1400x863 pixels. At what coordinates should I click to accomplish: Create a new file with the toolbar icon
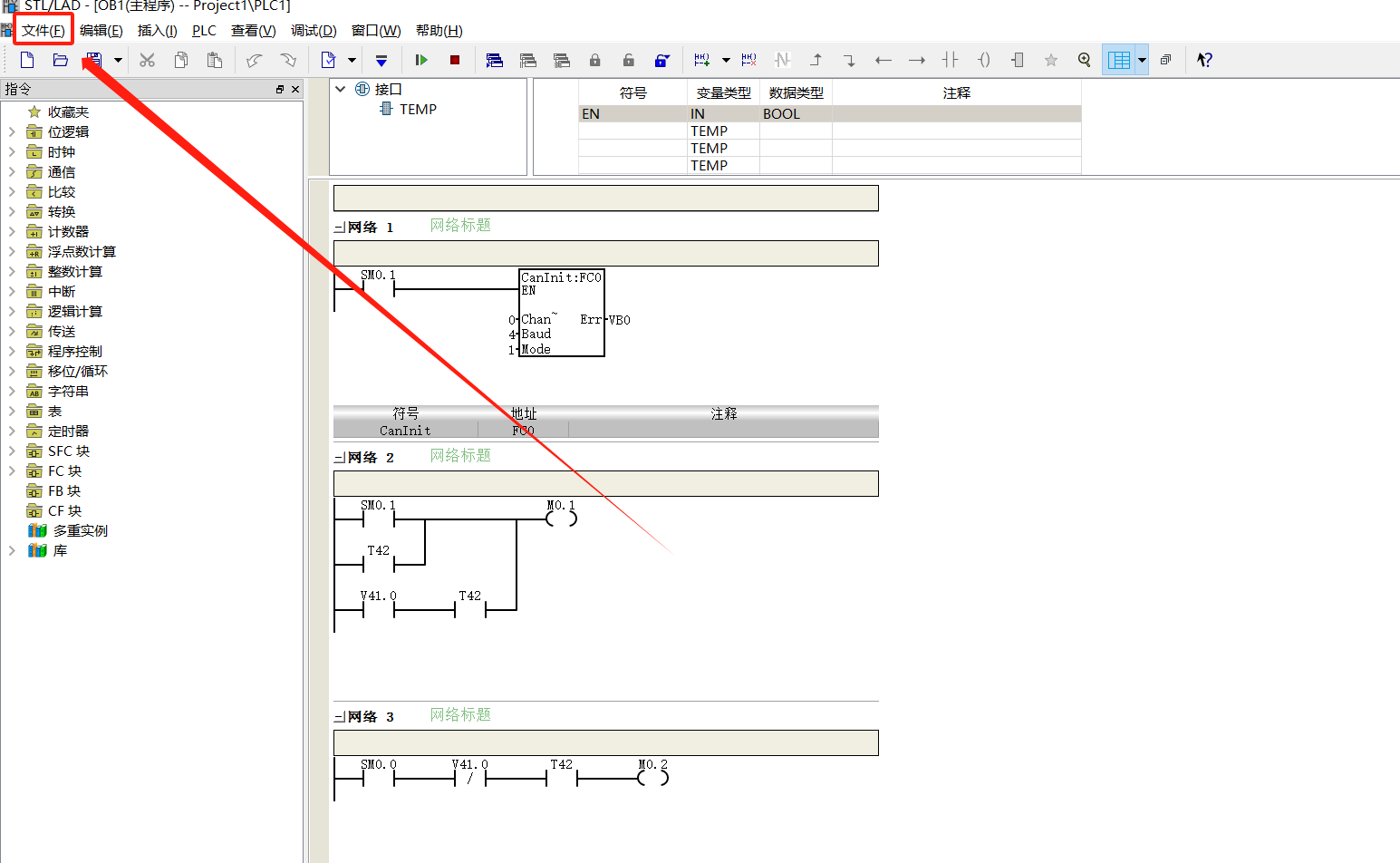(x=27, y=60)
